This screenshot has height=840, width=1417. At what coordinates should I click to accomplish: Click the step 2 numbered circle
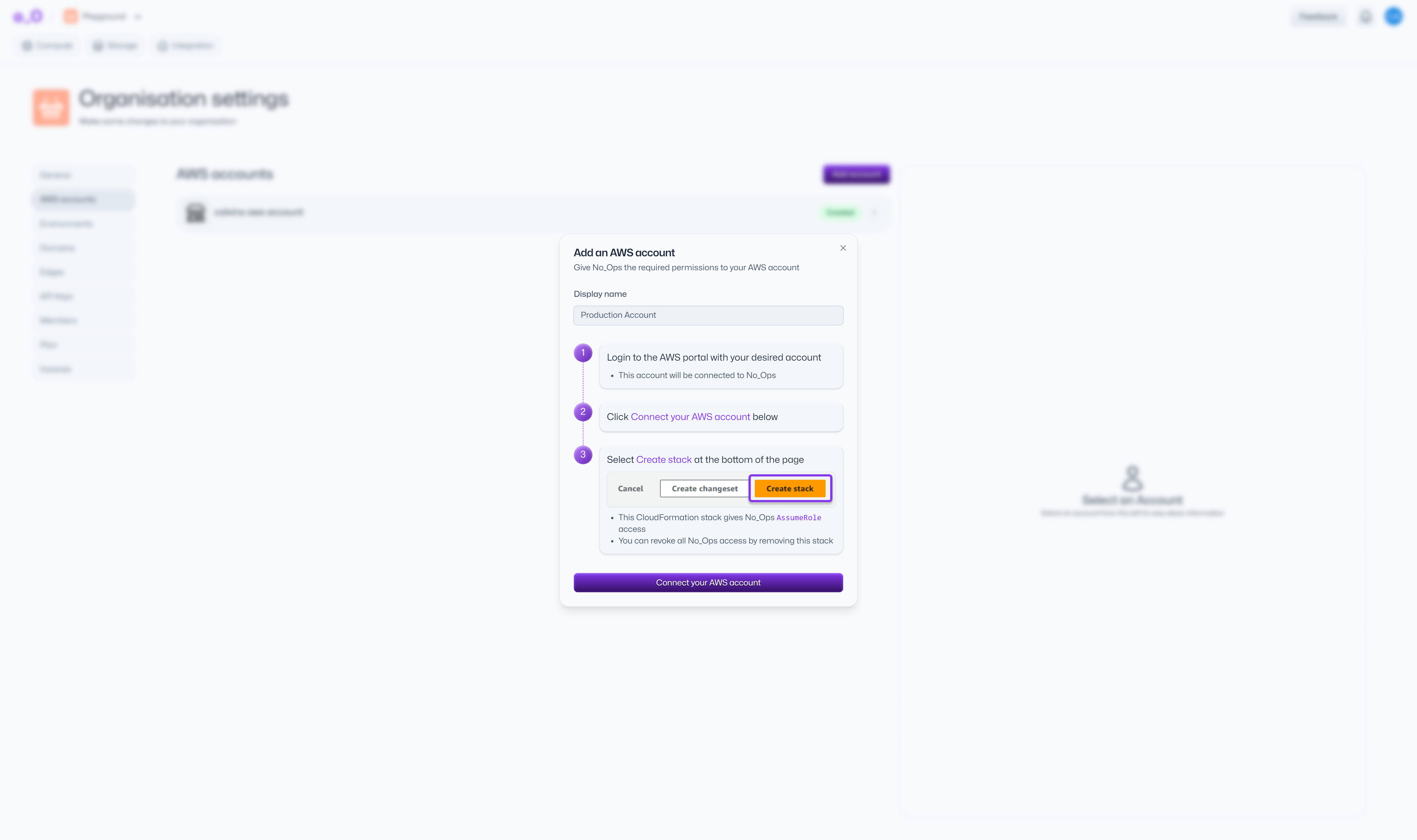pos(583,412)
